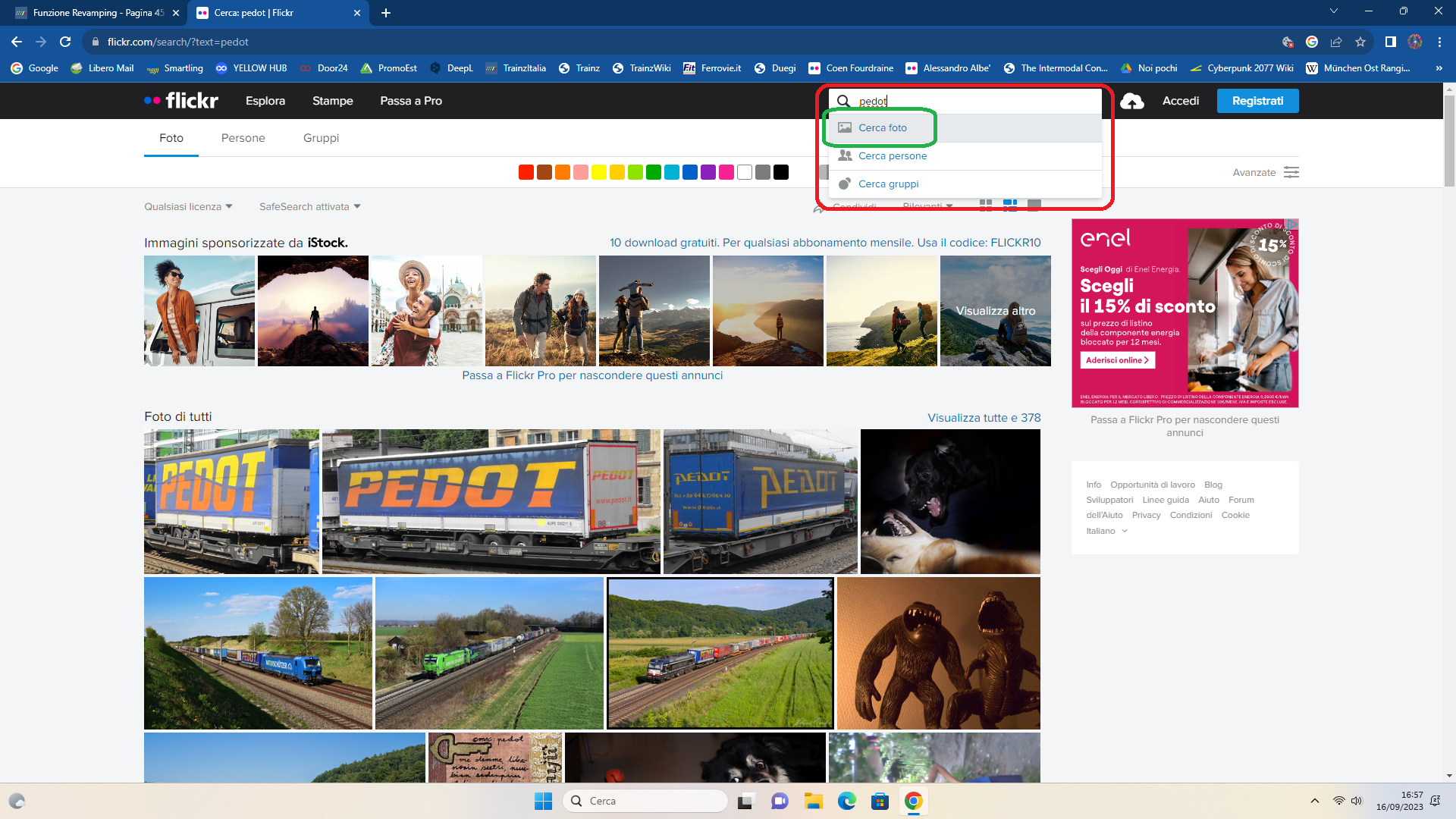This screenshot has width=1456, height=819.
Task: Choose Cerca foto in search suggestions
Action: pyautogui.click(x=965, y=128)
